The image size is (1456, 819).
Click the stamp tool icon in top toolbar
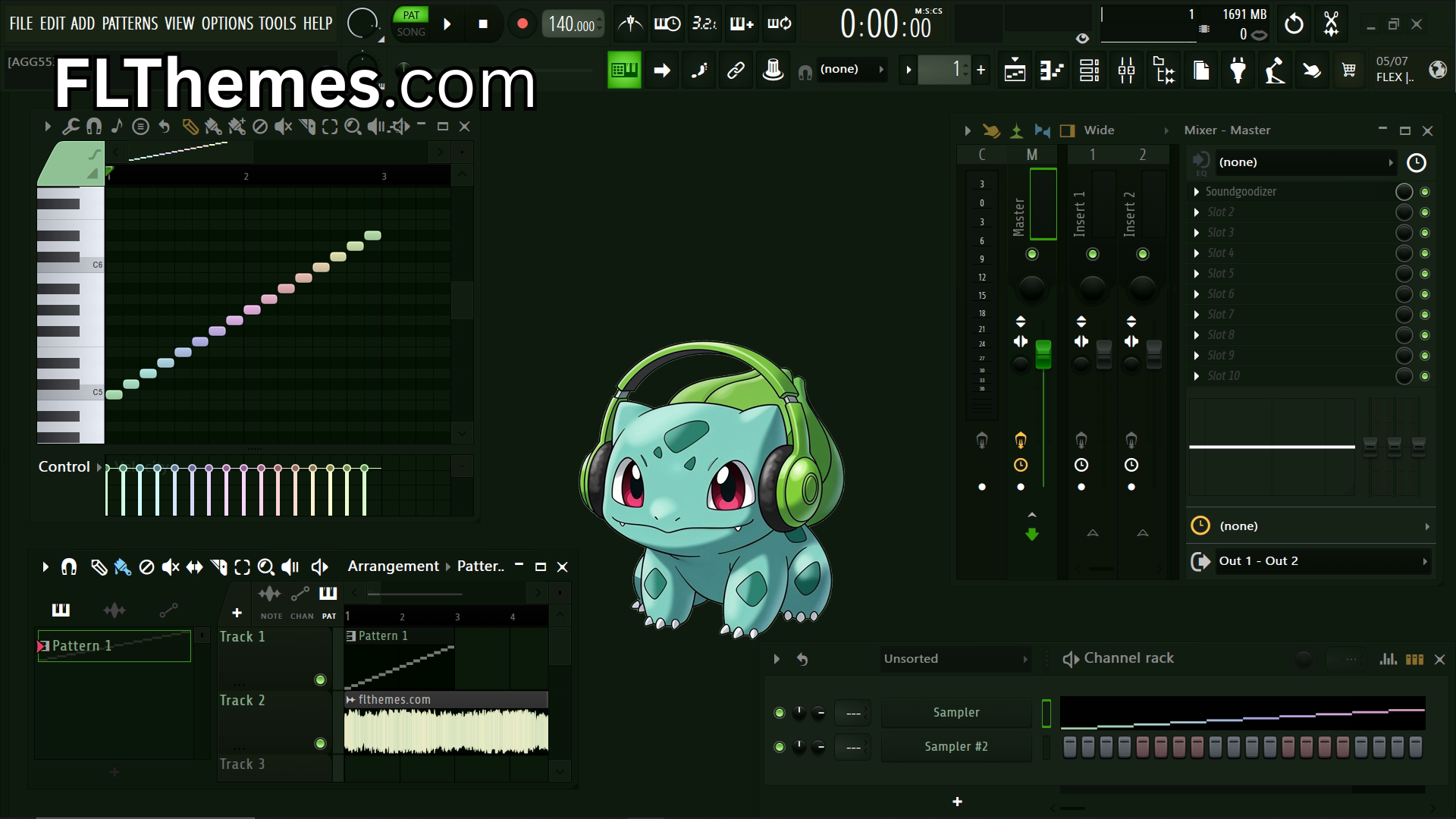pos(773,71)
